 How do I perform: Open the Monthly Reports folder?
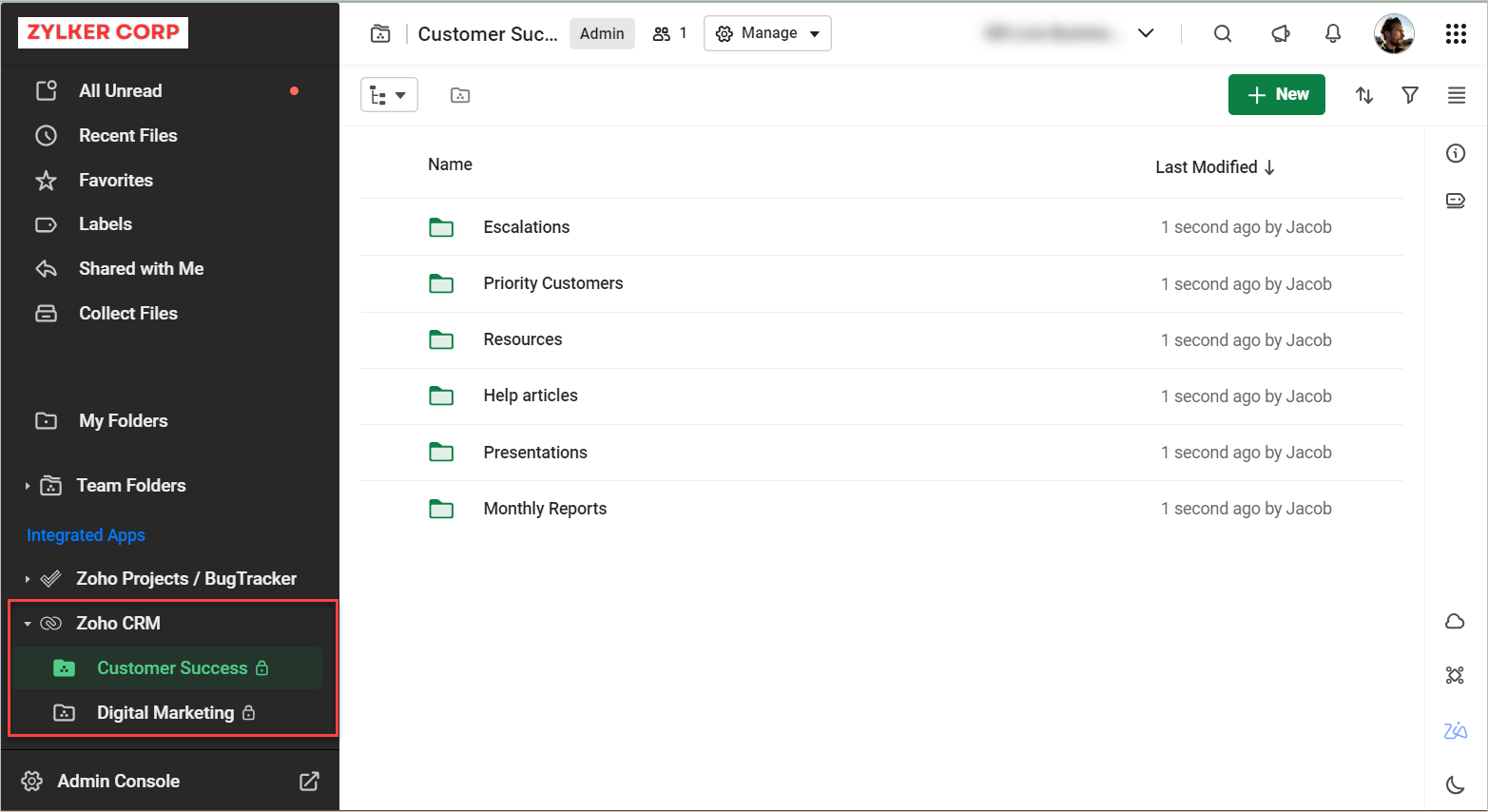pyautogui.click(x=545, y=509)
